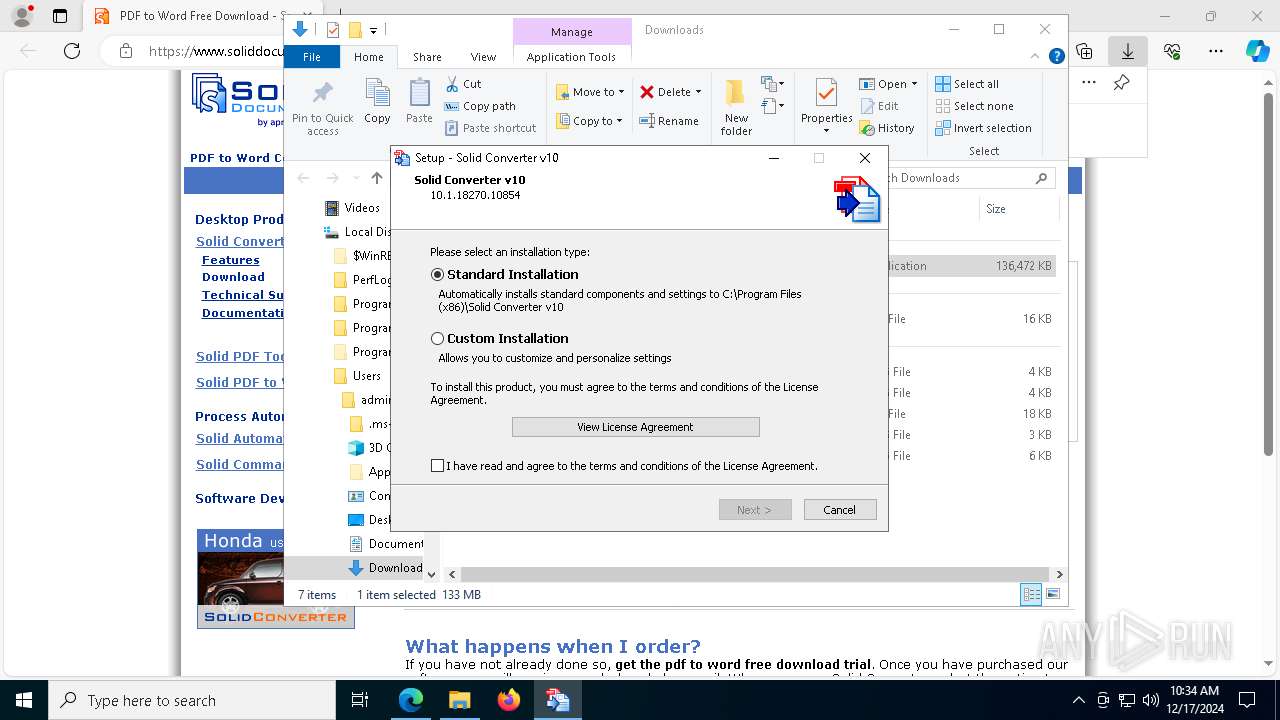Open the File tab in Explorer
Image resolution: width=1280 pixels, height=720 pixels.
tap(312, 57)
